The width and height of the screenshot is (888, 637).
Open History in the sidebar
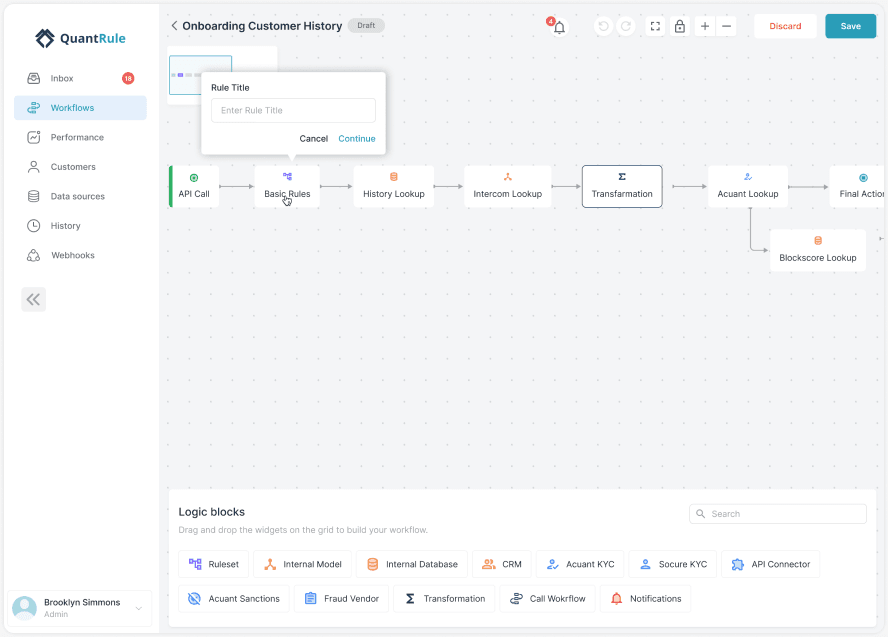tap(80, 225)
